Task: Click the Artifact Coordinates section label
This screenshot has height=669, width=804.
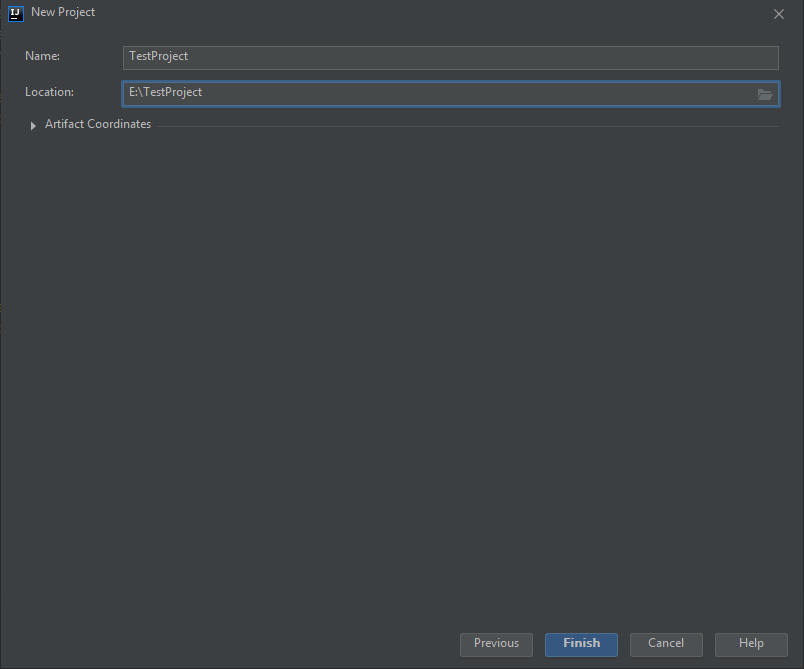Action: (98, 124)
